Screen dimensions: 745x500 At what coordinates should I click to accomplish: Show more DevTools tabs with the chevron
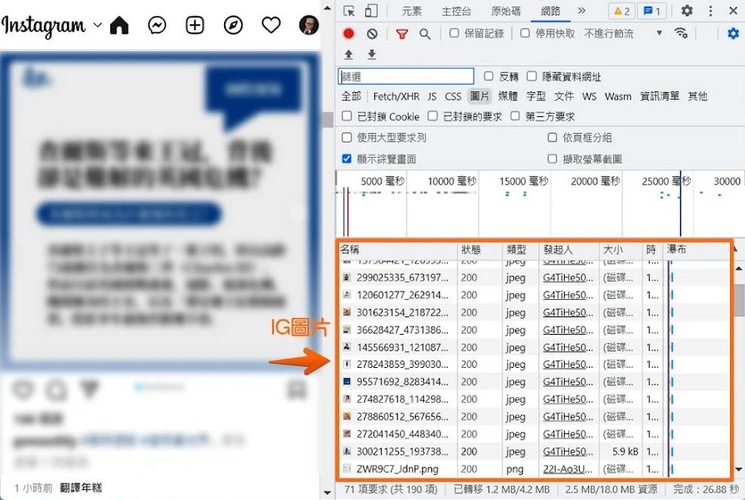pos(582,10)
